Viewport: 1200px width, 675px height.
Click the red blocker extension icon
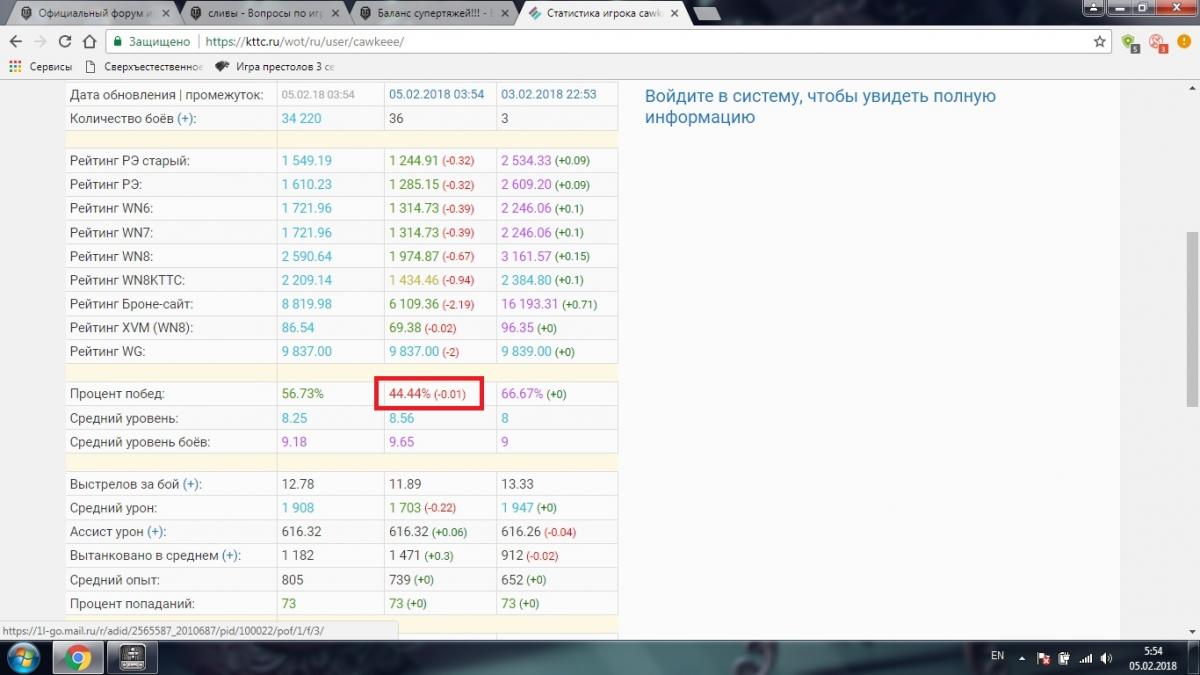pyautogui.click(x=1157, y=42)
